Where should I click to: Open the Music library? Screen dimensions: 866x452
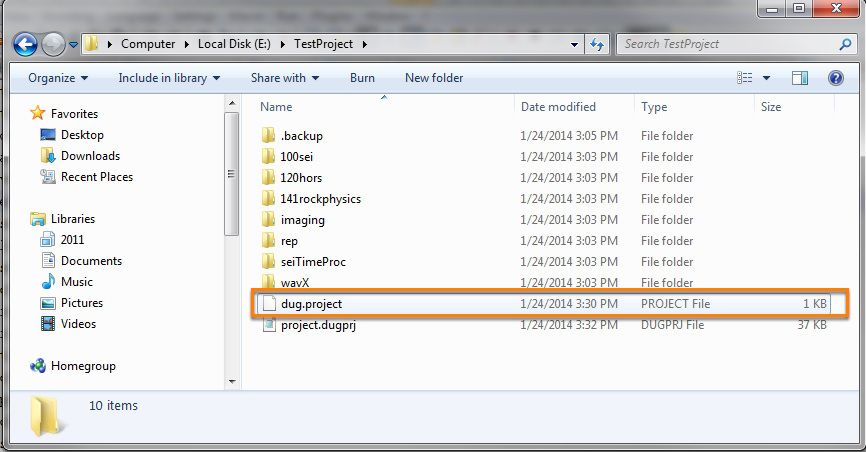coord(77,282)
